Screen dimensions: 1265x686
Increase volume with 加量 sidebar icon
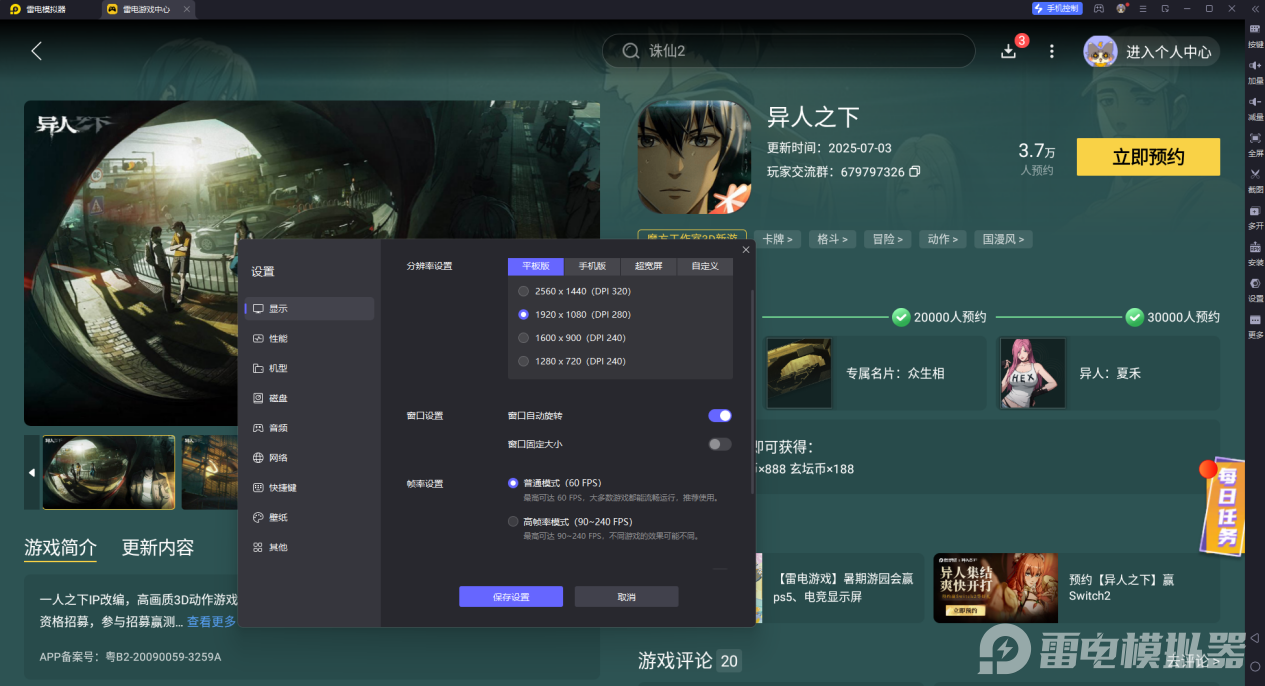tap(1255, 71)
